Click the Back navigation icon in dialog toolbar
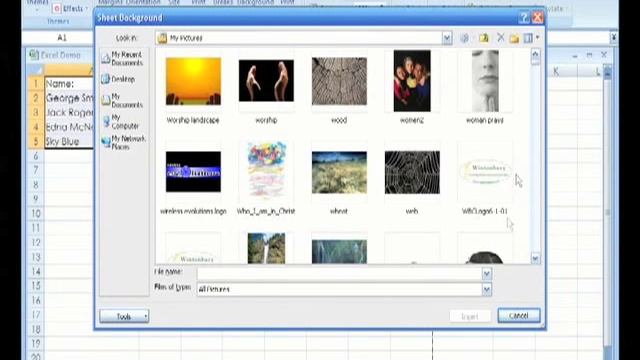 (464, 38)
